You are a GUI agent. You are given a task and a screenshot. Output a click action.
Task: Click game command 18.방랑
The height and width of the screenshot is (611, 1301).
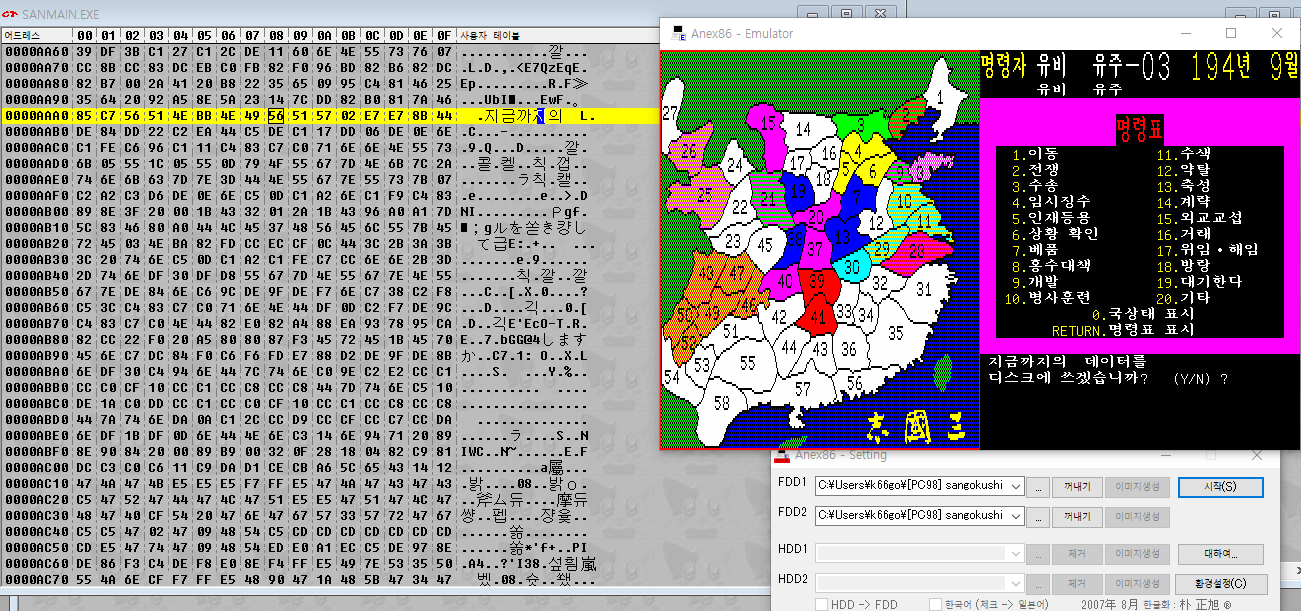[1183, 266]
